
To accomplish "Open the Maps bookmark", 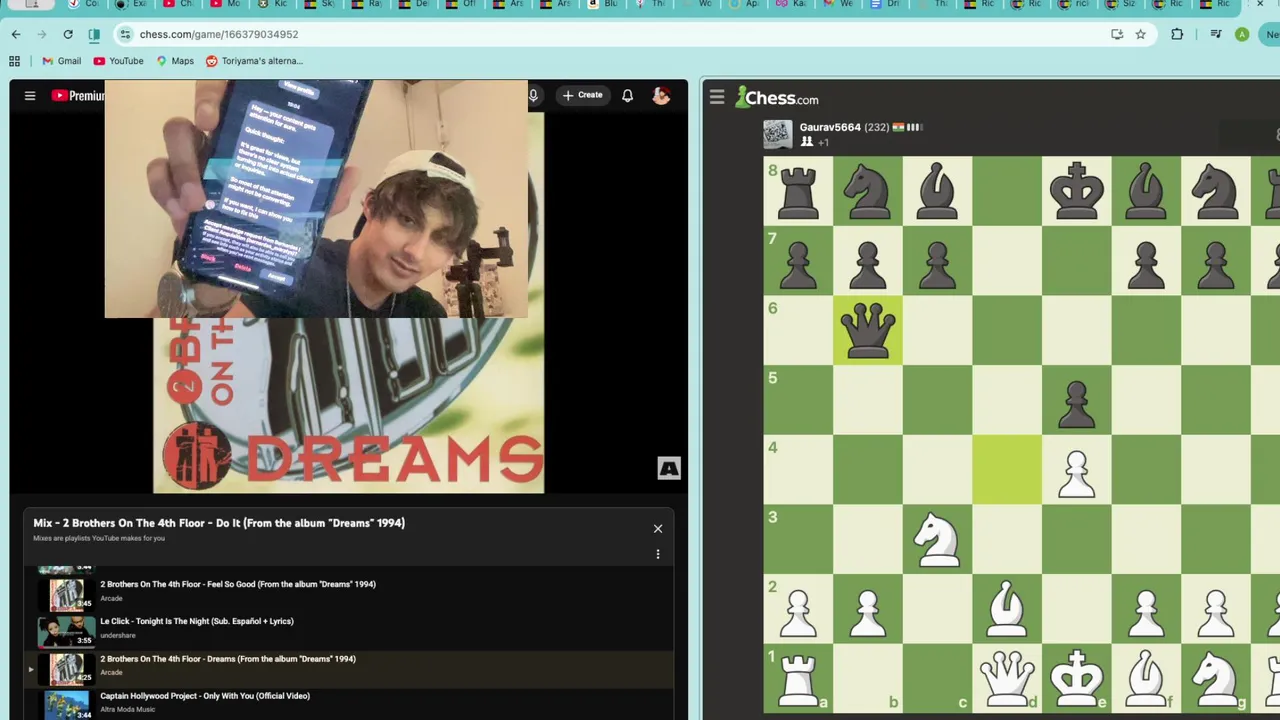I will (174, 61).
